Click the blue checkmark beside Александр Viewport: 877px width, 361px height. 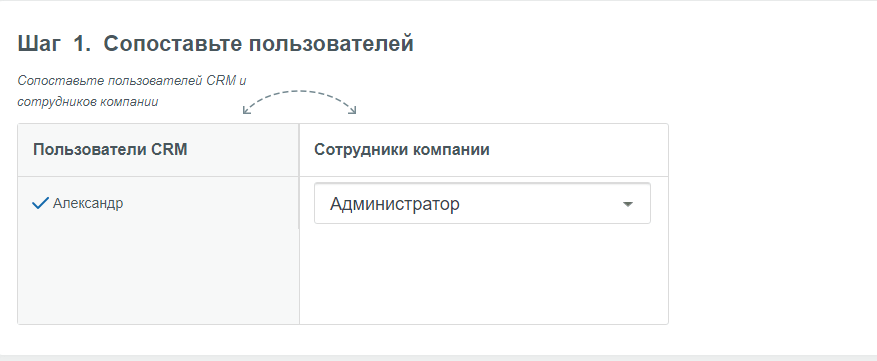(x=41, y=204)
